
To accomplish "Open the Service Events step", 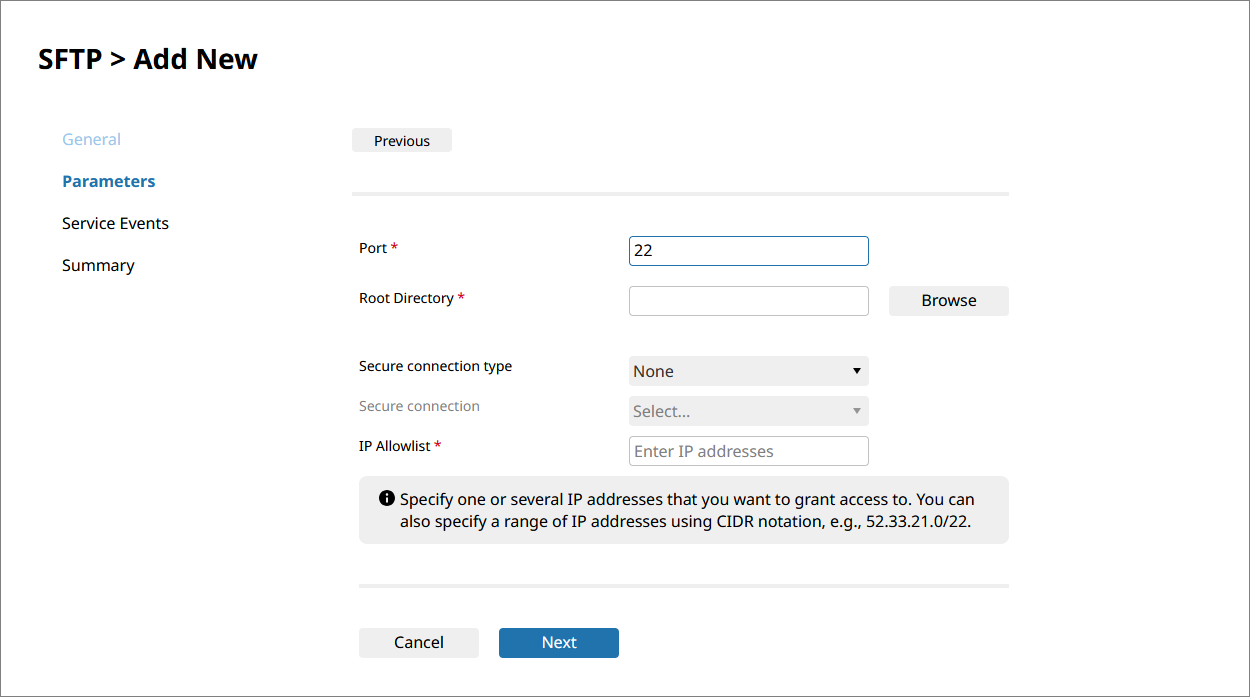I will point(115,223).
